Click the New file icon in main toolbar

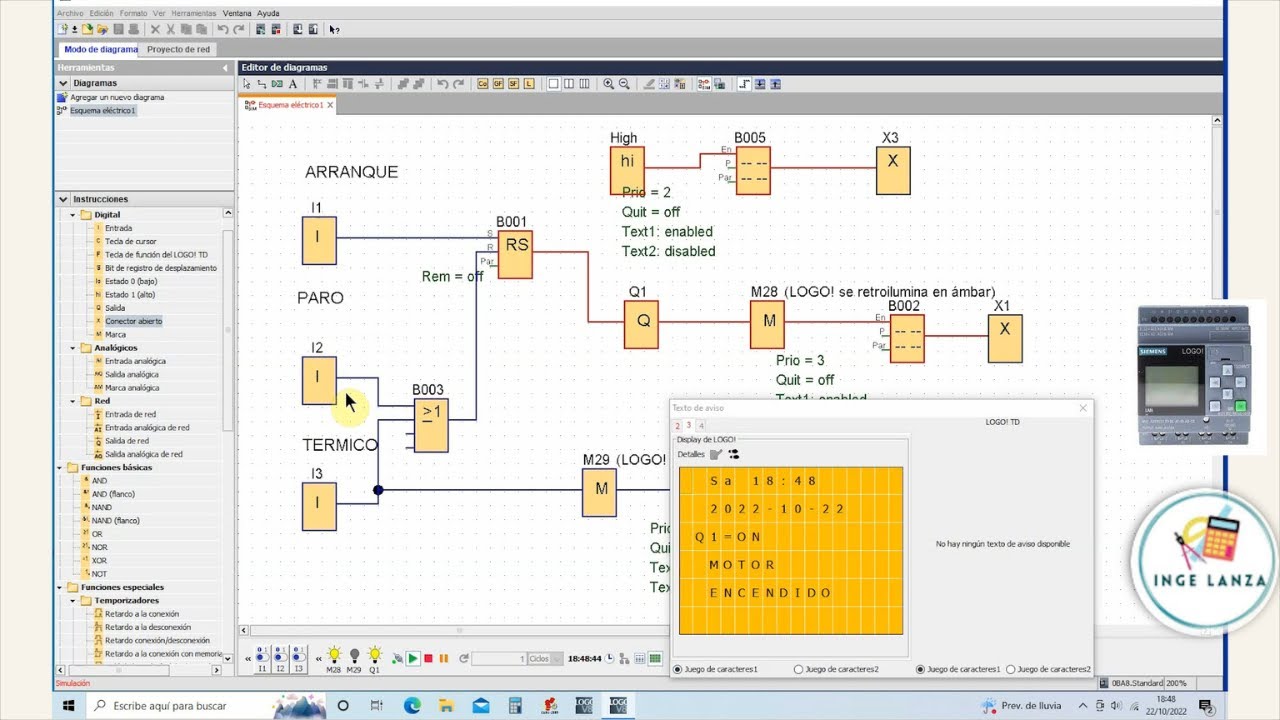pos(63,29)
